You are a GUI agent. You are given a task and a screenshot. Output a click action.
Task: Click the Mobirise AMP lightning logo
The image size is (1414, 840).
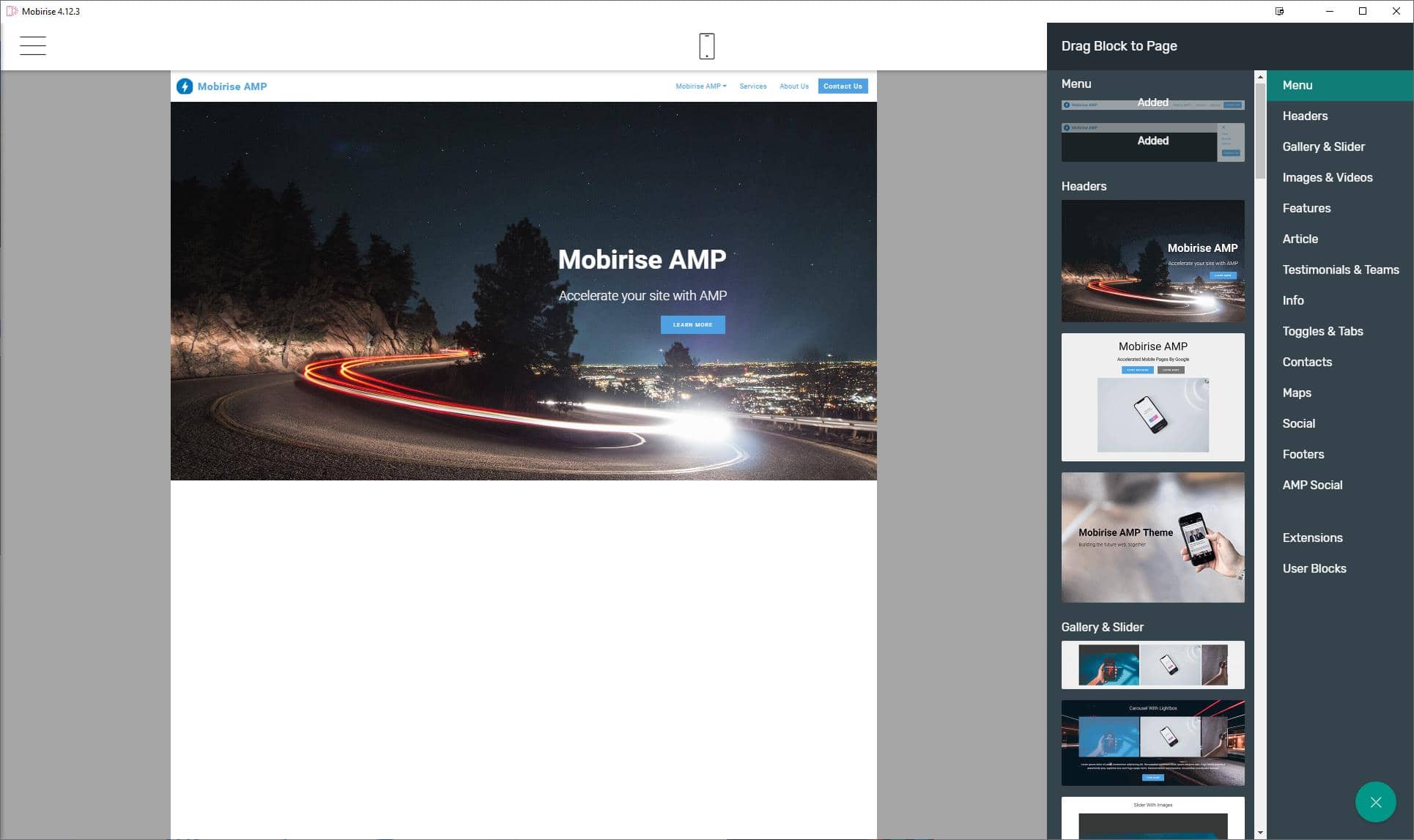[185, 86]
